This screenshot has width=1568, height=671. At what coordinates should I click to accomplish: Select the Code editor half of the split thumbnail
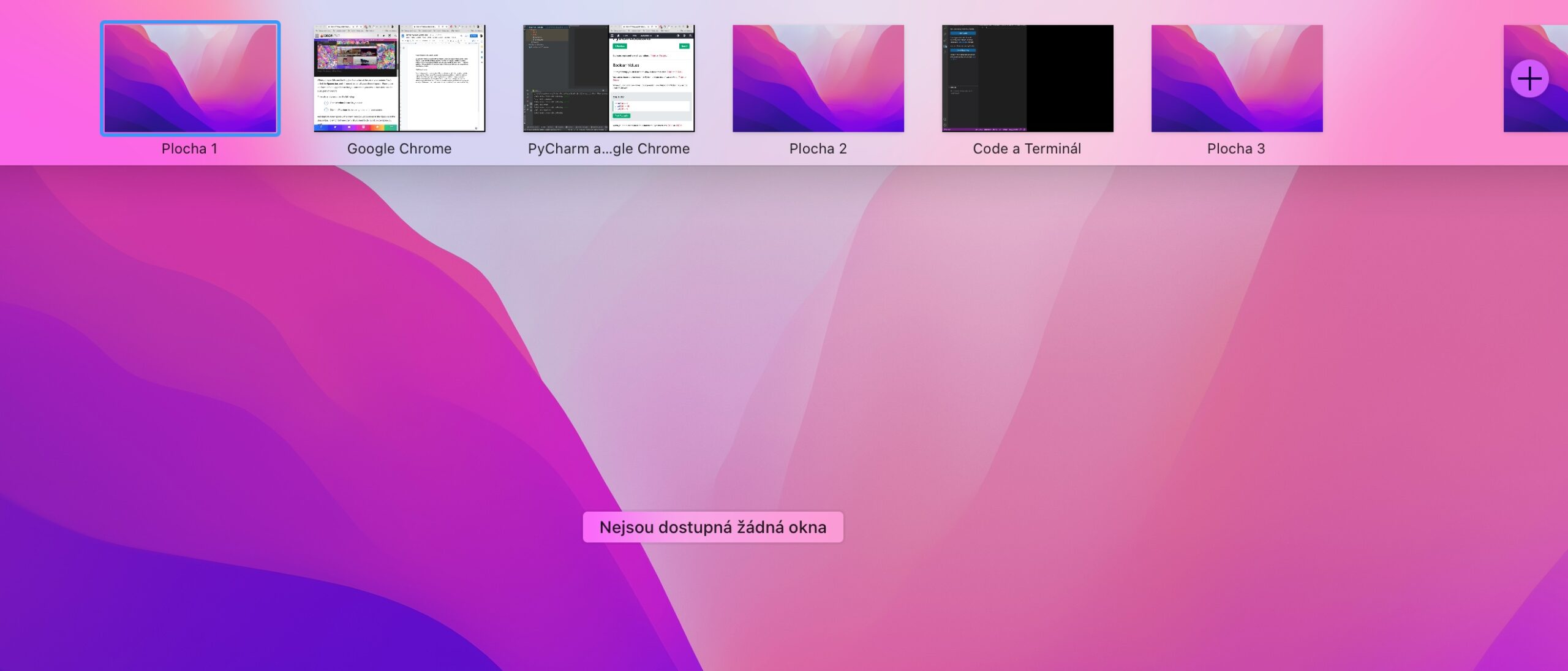click(984, 78)
